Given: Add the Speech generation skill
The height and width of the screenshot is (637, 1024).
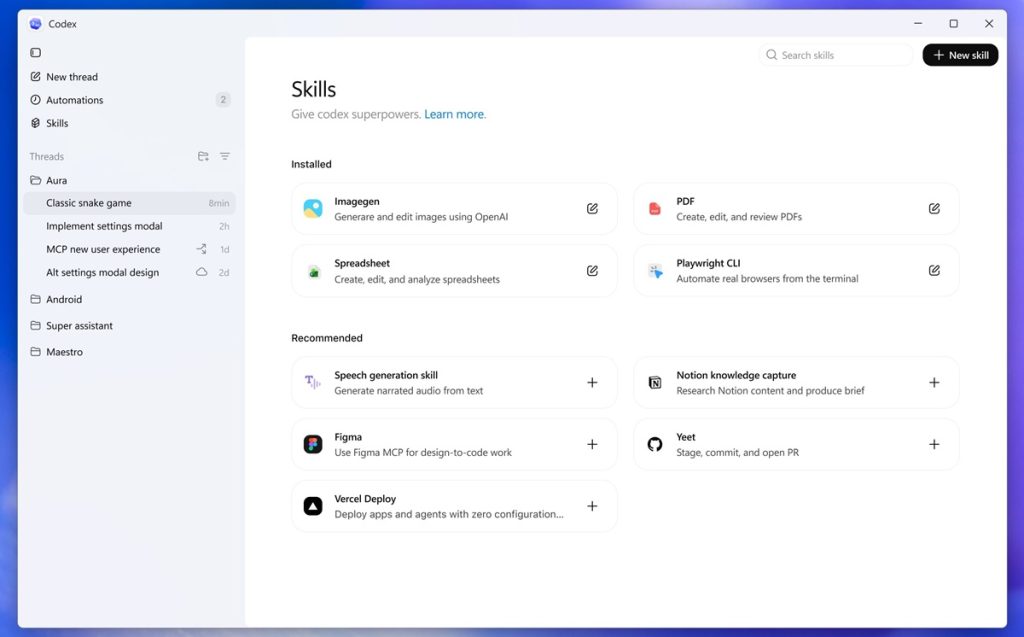Looking at the screenshot, I should pyautogui.click(x=592, y=382).
